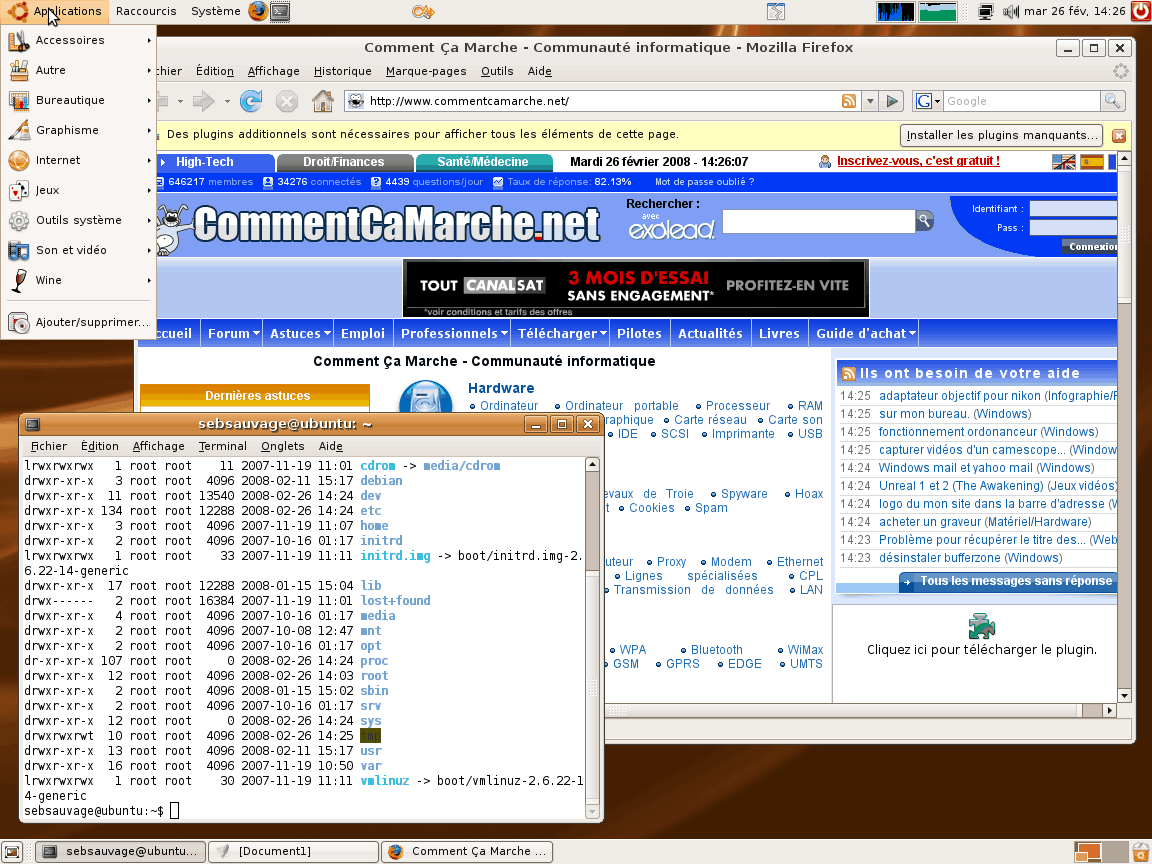Image resolution: width=1152 pixels, height=864 pixels.
Task: Open Firefox Outils menu
Action: pyautogui.click(x=497, y=71)
